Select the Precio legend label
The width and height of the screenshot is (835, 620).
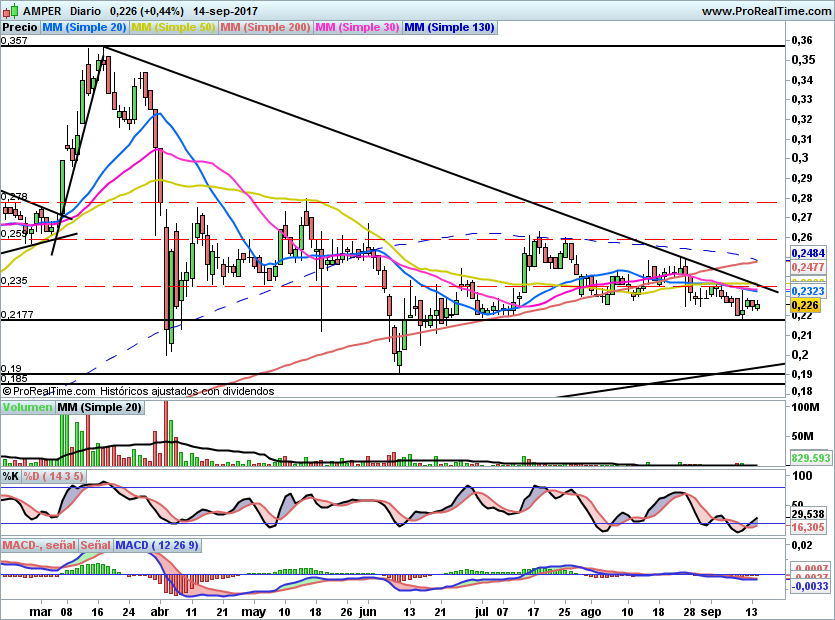coord(22,28)
